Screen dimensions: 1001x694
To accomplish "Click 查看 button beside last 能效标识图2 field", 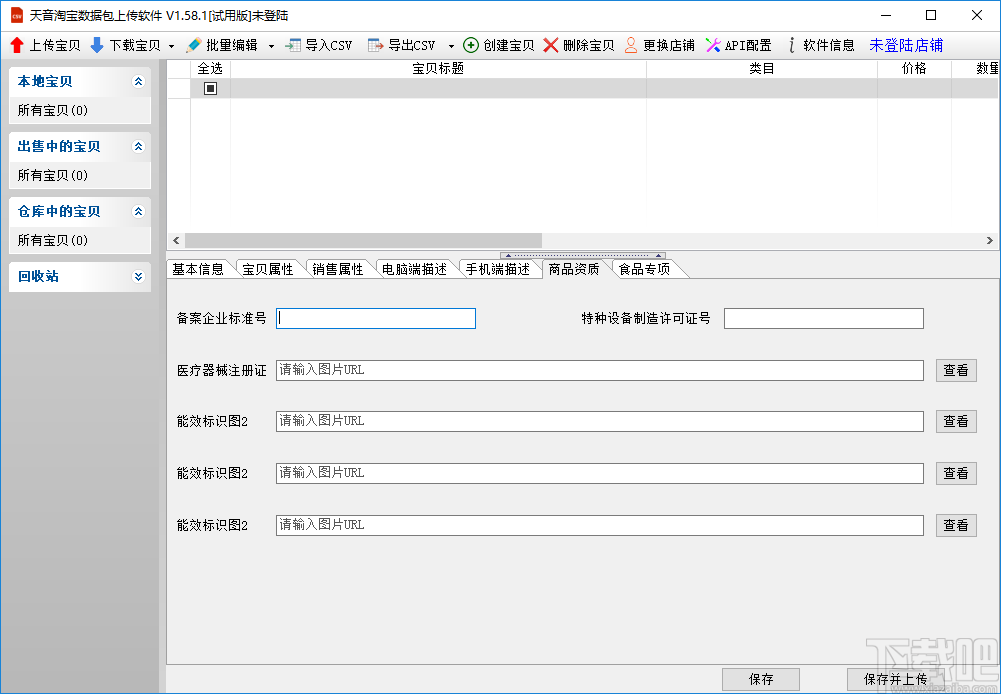I will point(956,525).
